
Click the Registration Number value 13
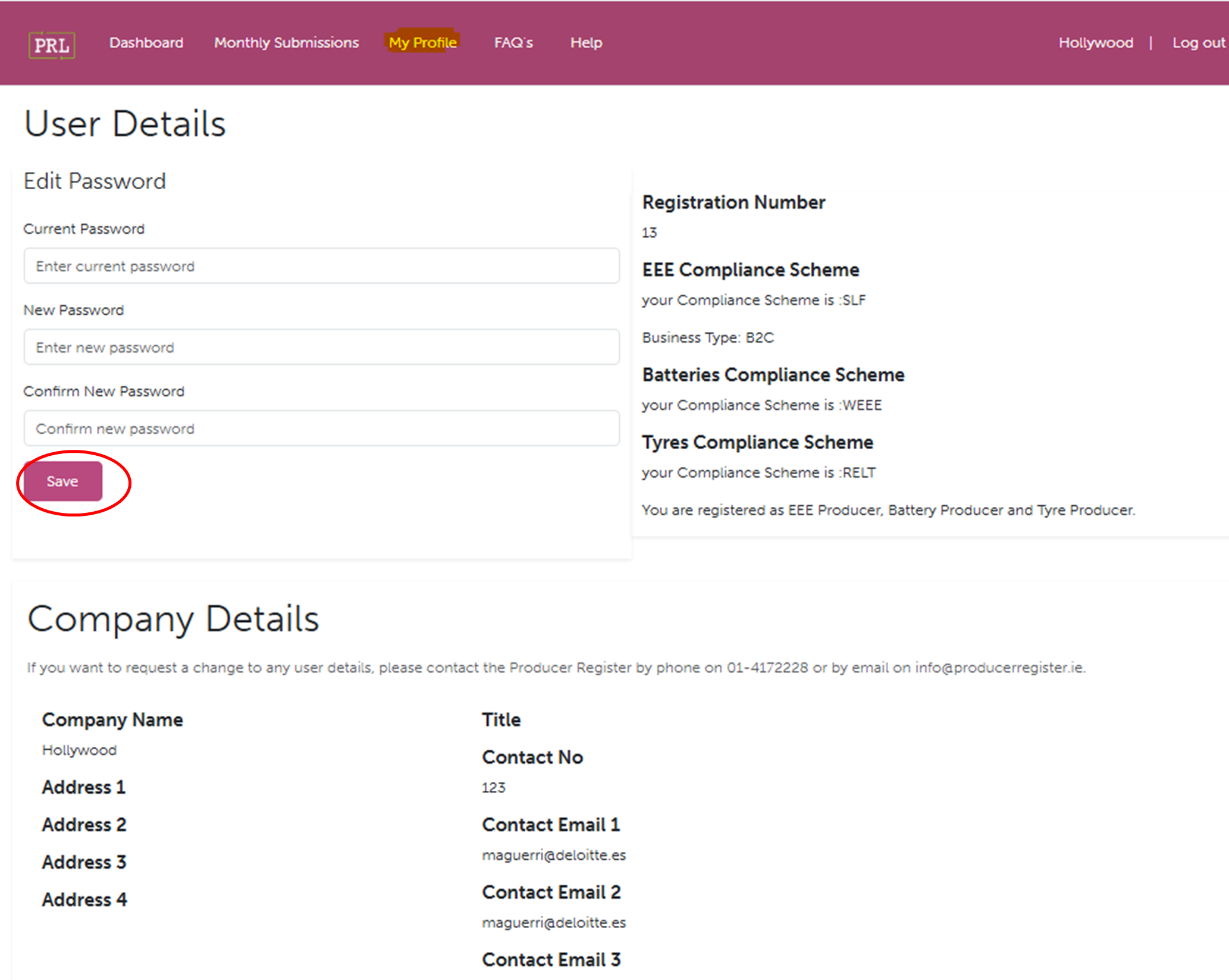(x=649, y=233)
